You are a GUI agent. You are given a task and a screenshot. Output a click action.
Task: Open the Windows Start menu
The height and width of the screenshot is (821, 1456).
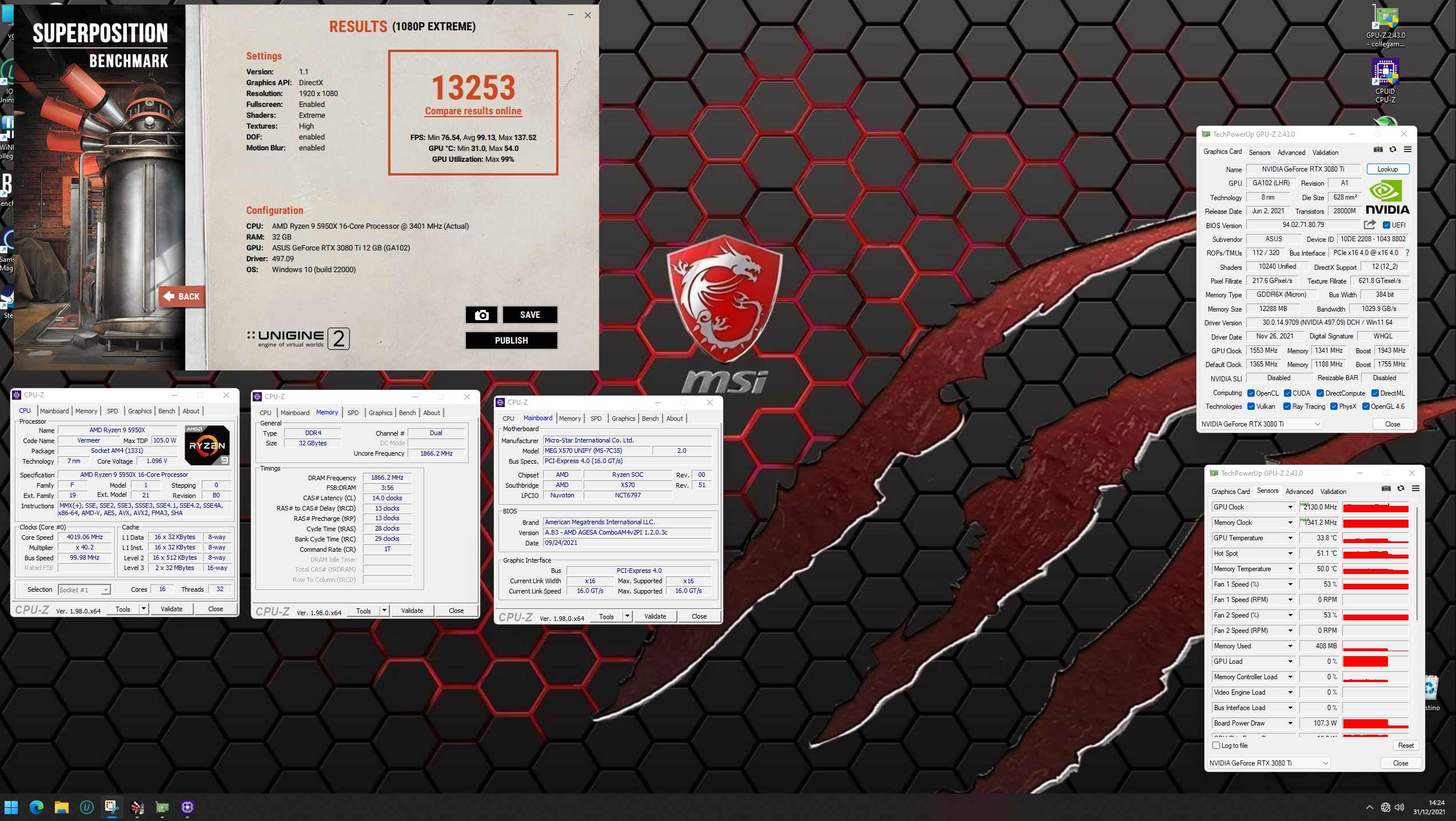11,807
